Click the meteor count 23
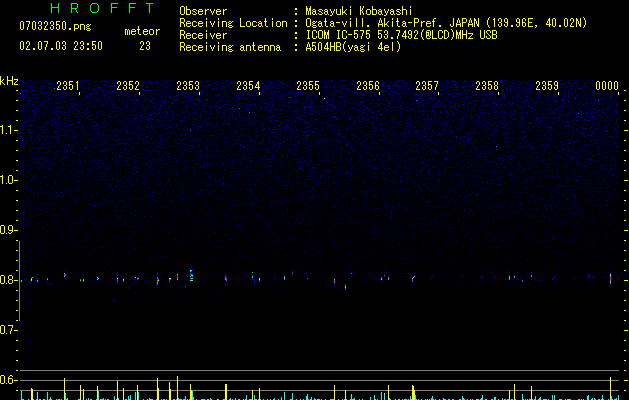Viewport: 629px width, 400px height. (x=145, y=46)
